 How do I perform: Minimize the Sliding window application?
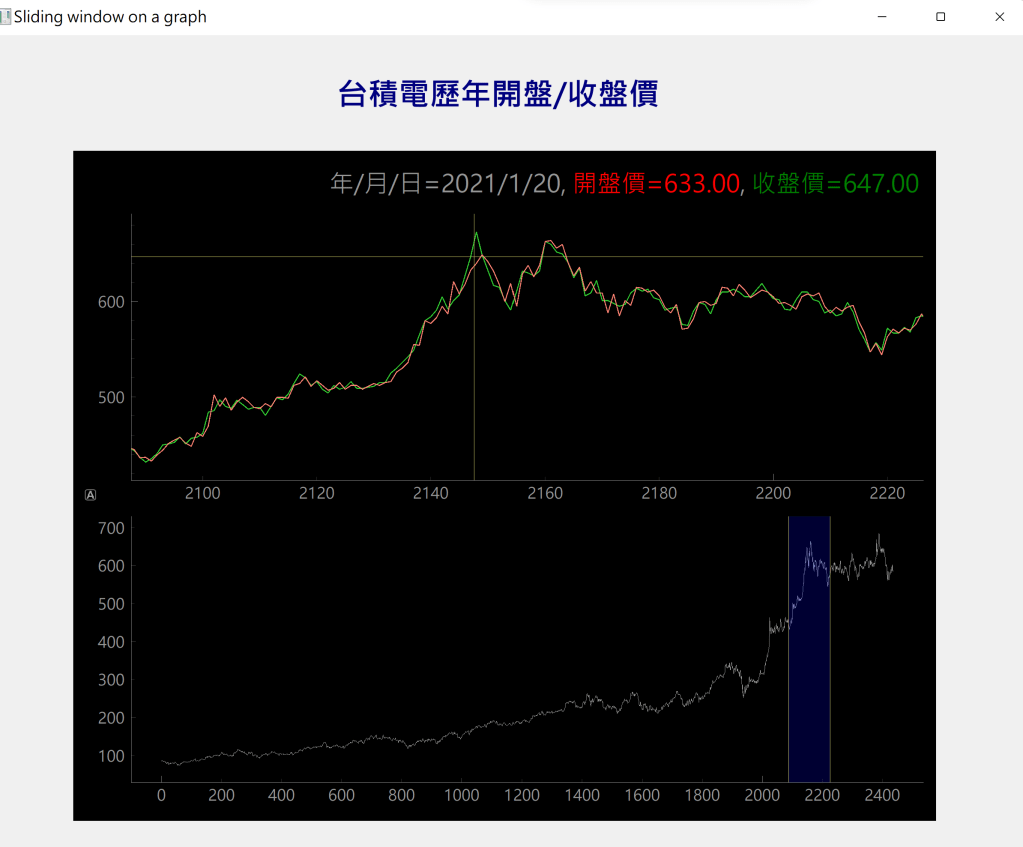882,17
